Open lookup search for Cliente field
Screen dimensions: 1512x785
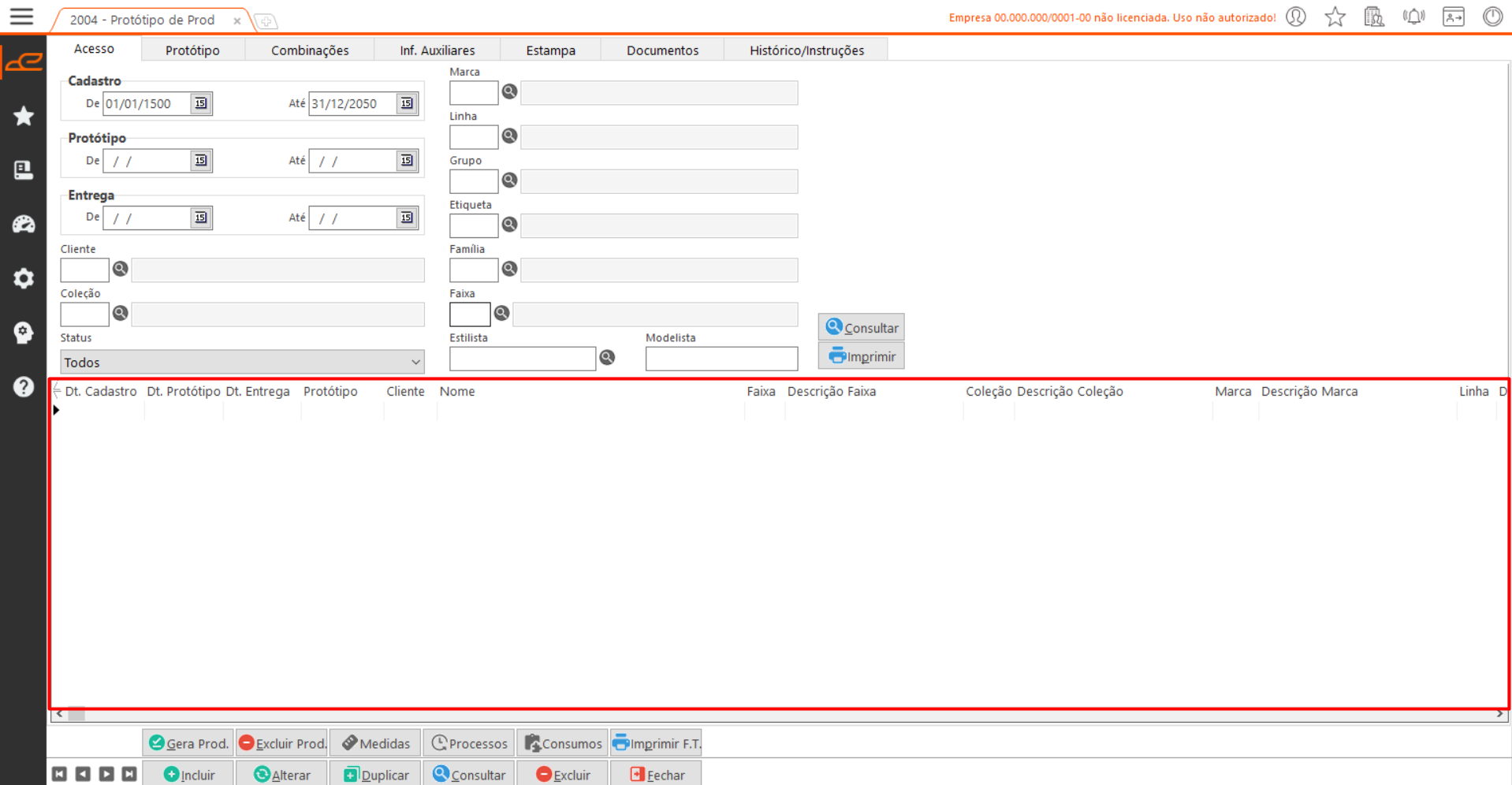pyautogui.click(x=121, y=270)
